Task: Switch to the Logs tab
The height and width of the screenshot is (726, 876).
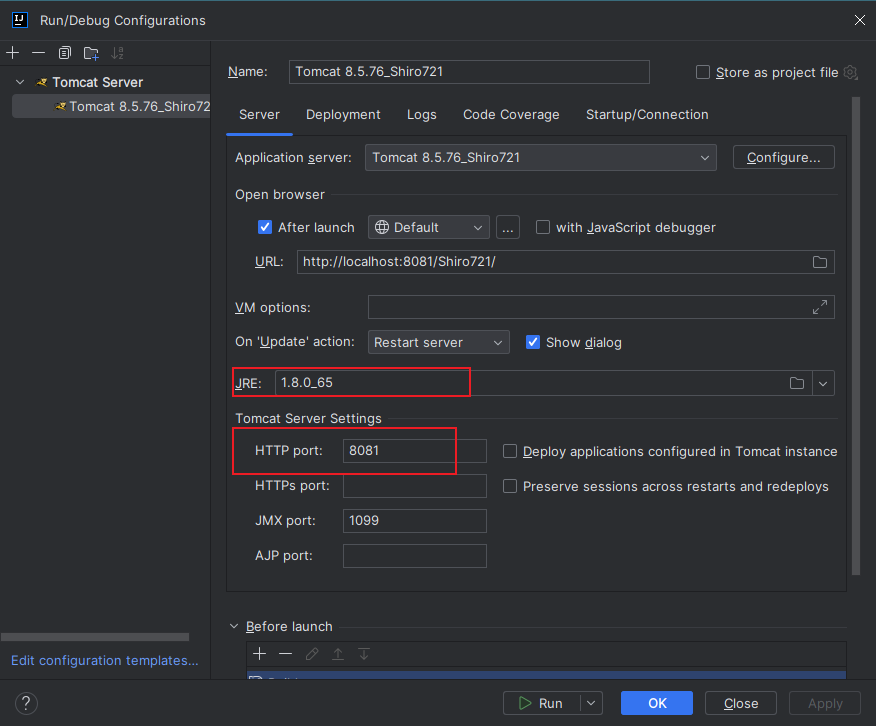Action: [422, 114]
